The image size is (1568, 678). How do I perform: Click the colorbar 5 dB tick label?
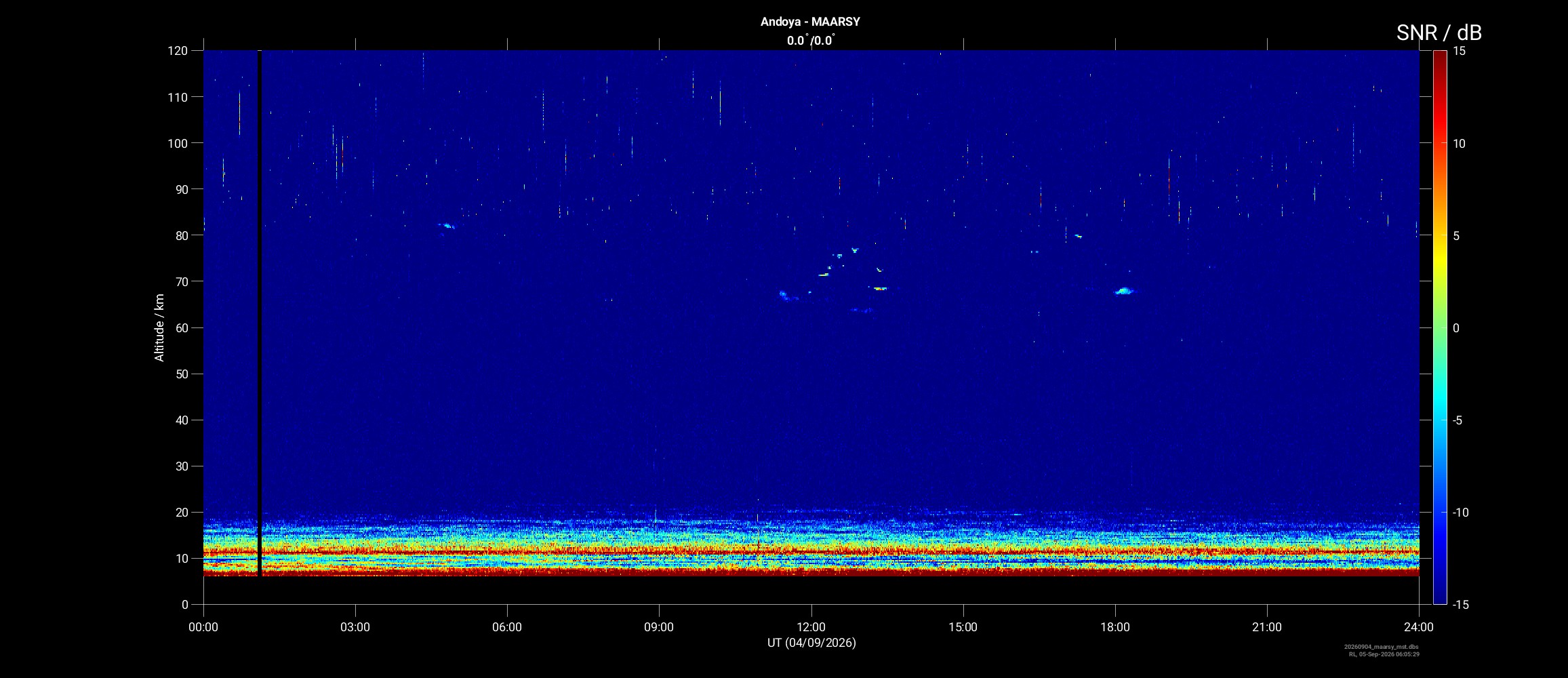point(1456,236)
